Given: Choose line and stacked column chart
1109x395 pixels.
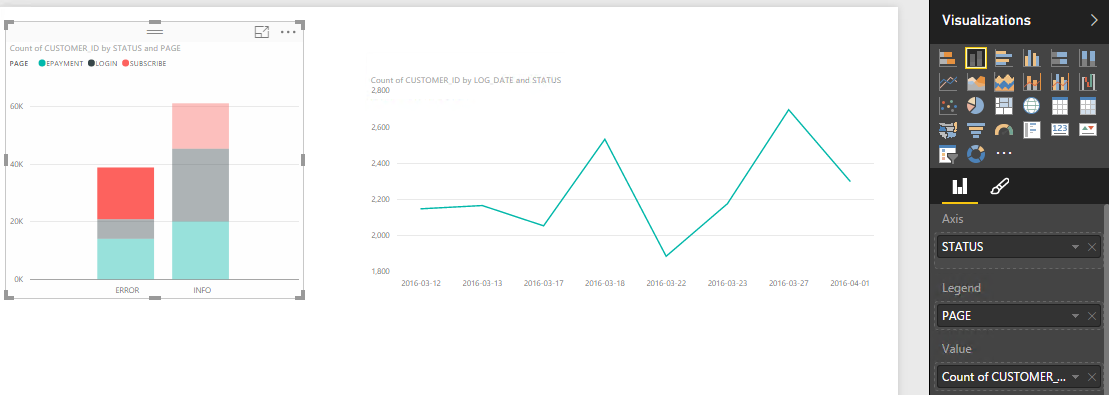Looking at the screenshot, I should click(x=1031, y=82).
